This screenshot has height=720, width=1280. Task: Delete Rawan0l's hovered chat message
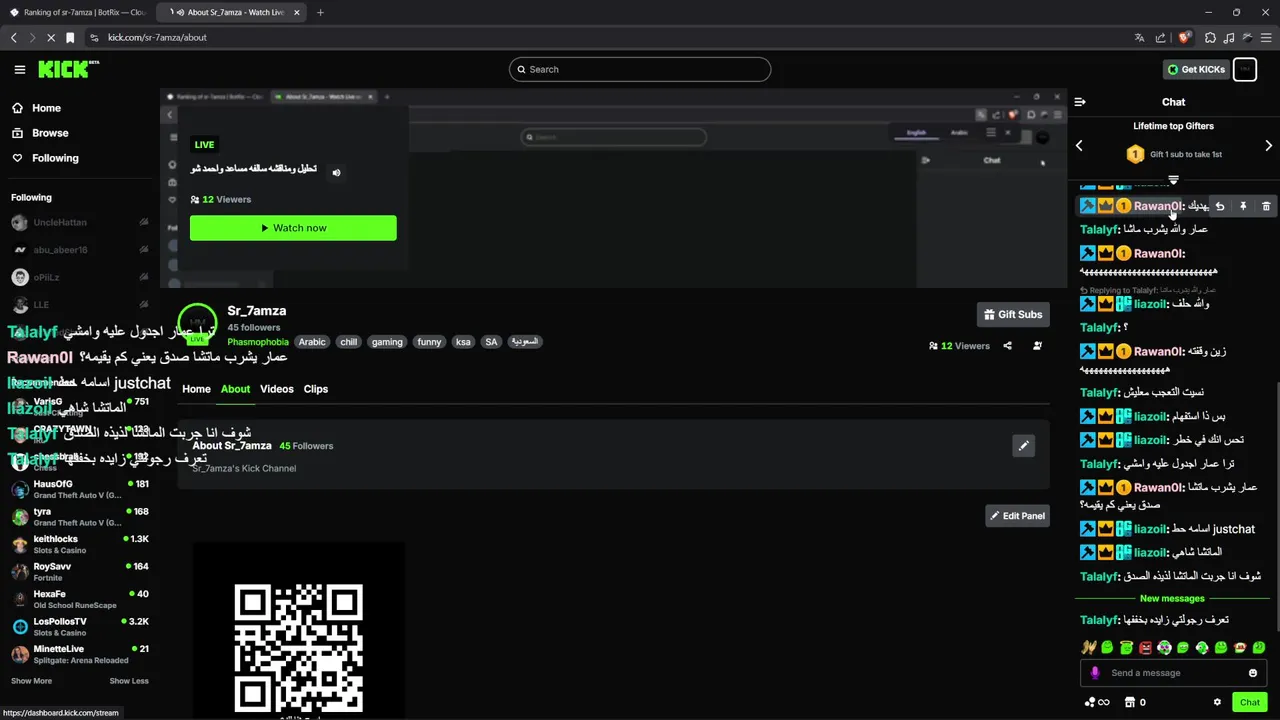[x=1266, y=206]
